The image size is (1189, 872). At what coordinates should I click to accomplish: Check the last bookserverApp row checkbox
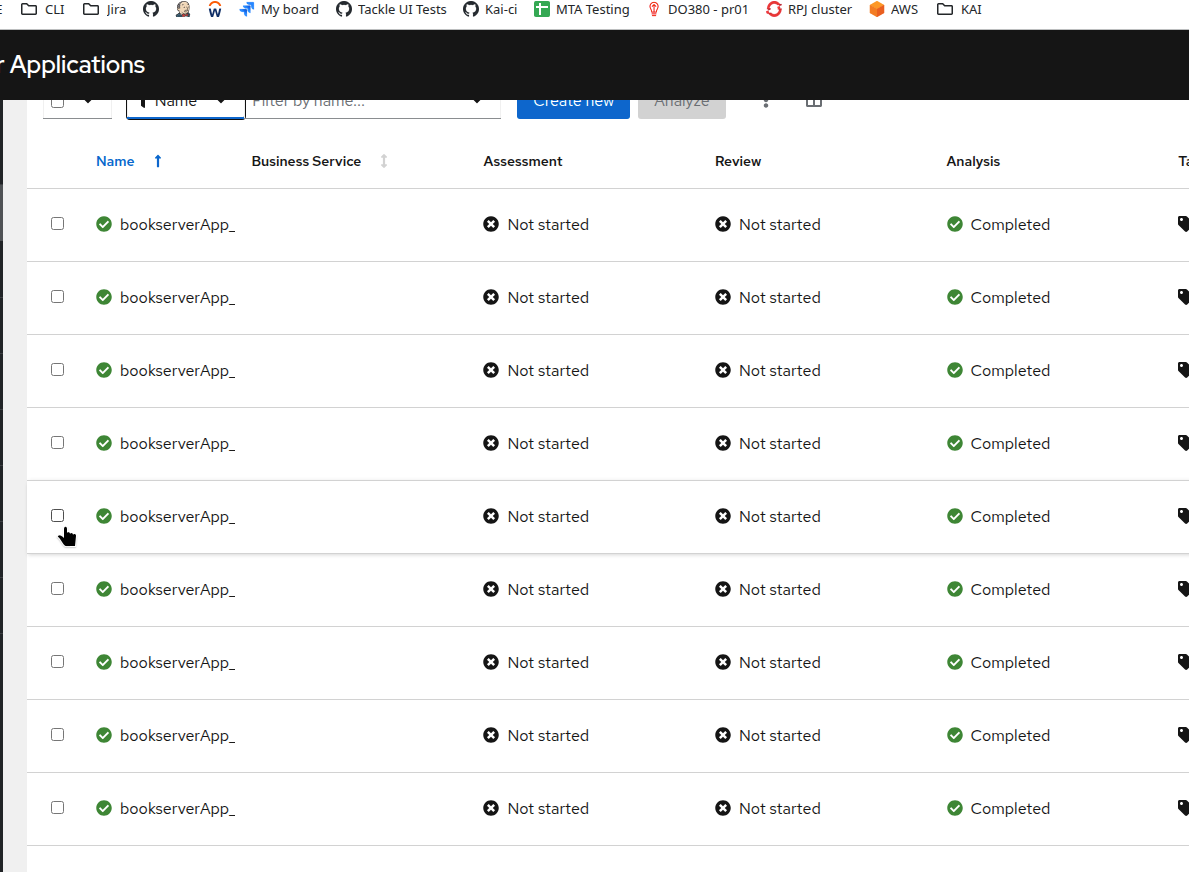tap(58, 808)
